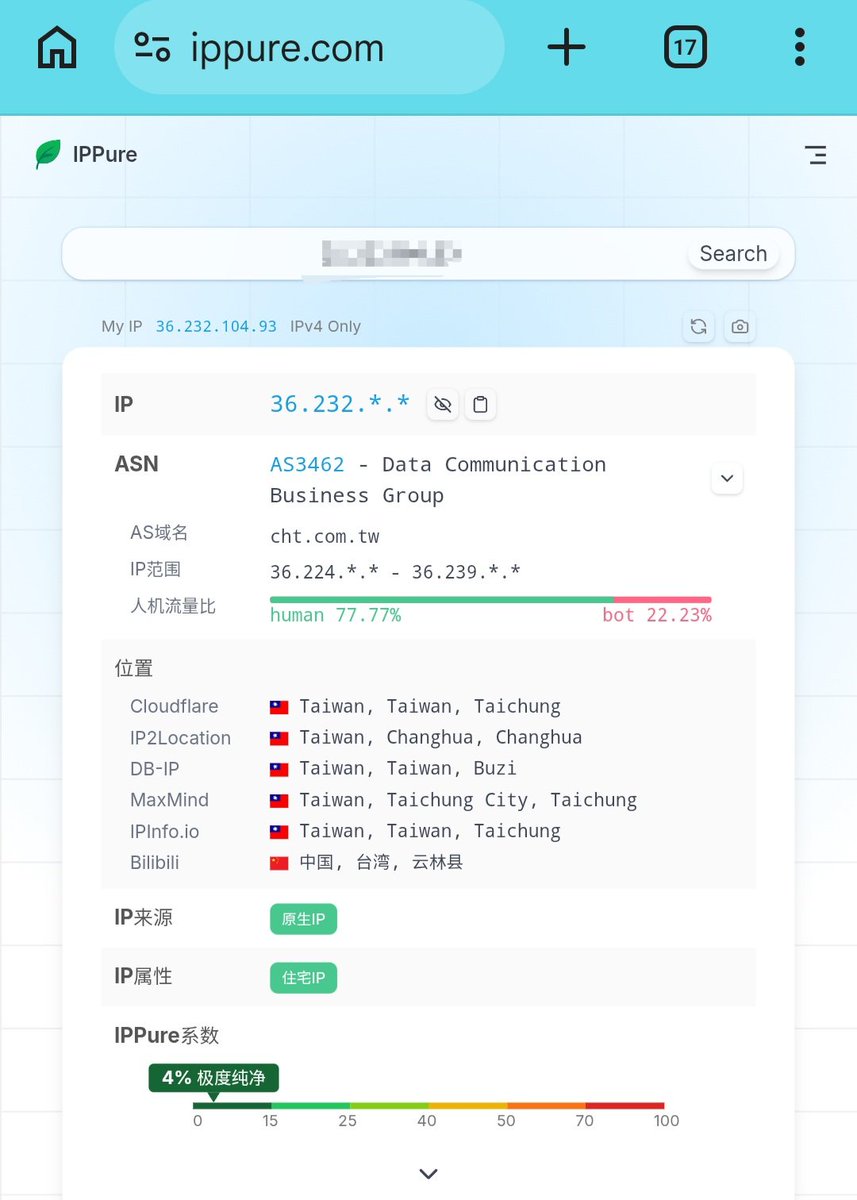Screen dimensions: 857x1200
Task: Open browser three-dot menu
Action: tap(799, 47)
